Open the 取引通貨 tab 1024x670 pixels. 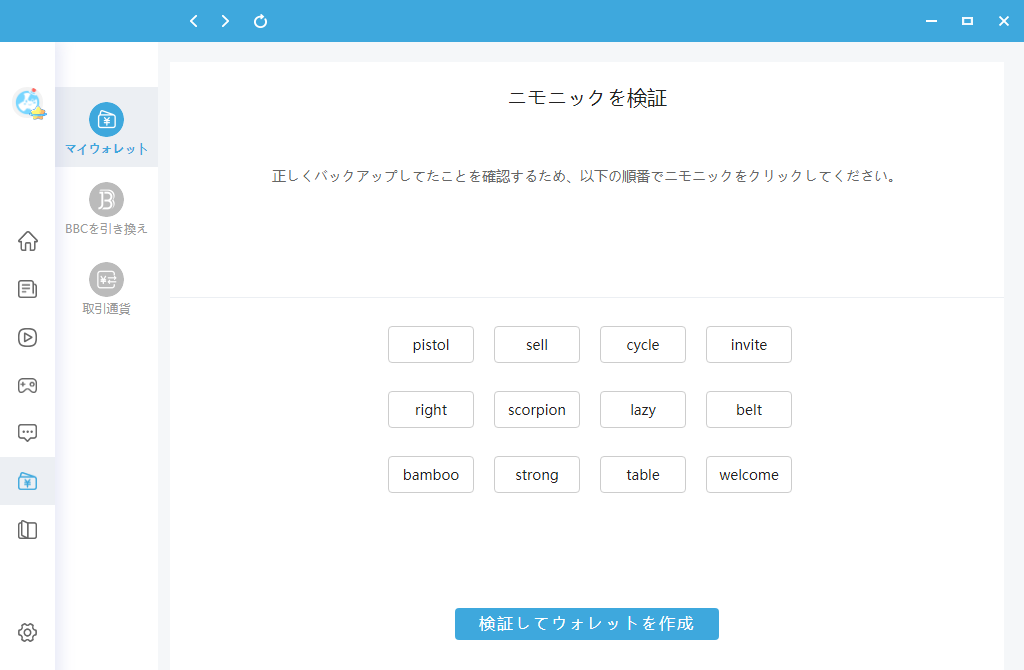[107, 288]
